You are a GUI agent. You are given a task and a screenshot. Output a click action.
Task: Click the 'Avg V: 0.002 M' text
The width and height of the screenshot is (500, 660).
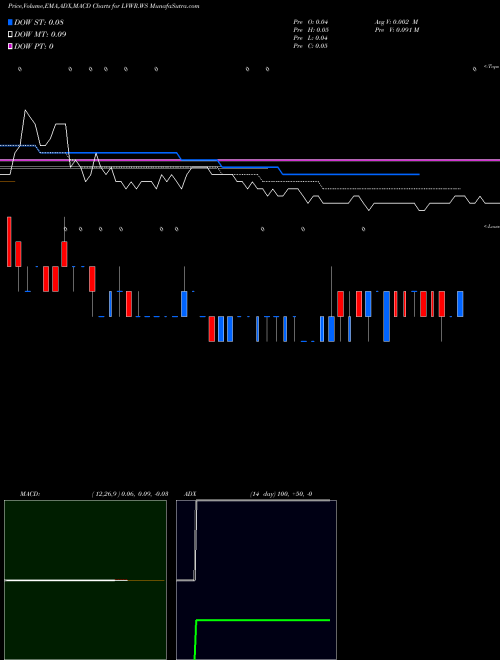click(x=396, y=22)
